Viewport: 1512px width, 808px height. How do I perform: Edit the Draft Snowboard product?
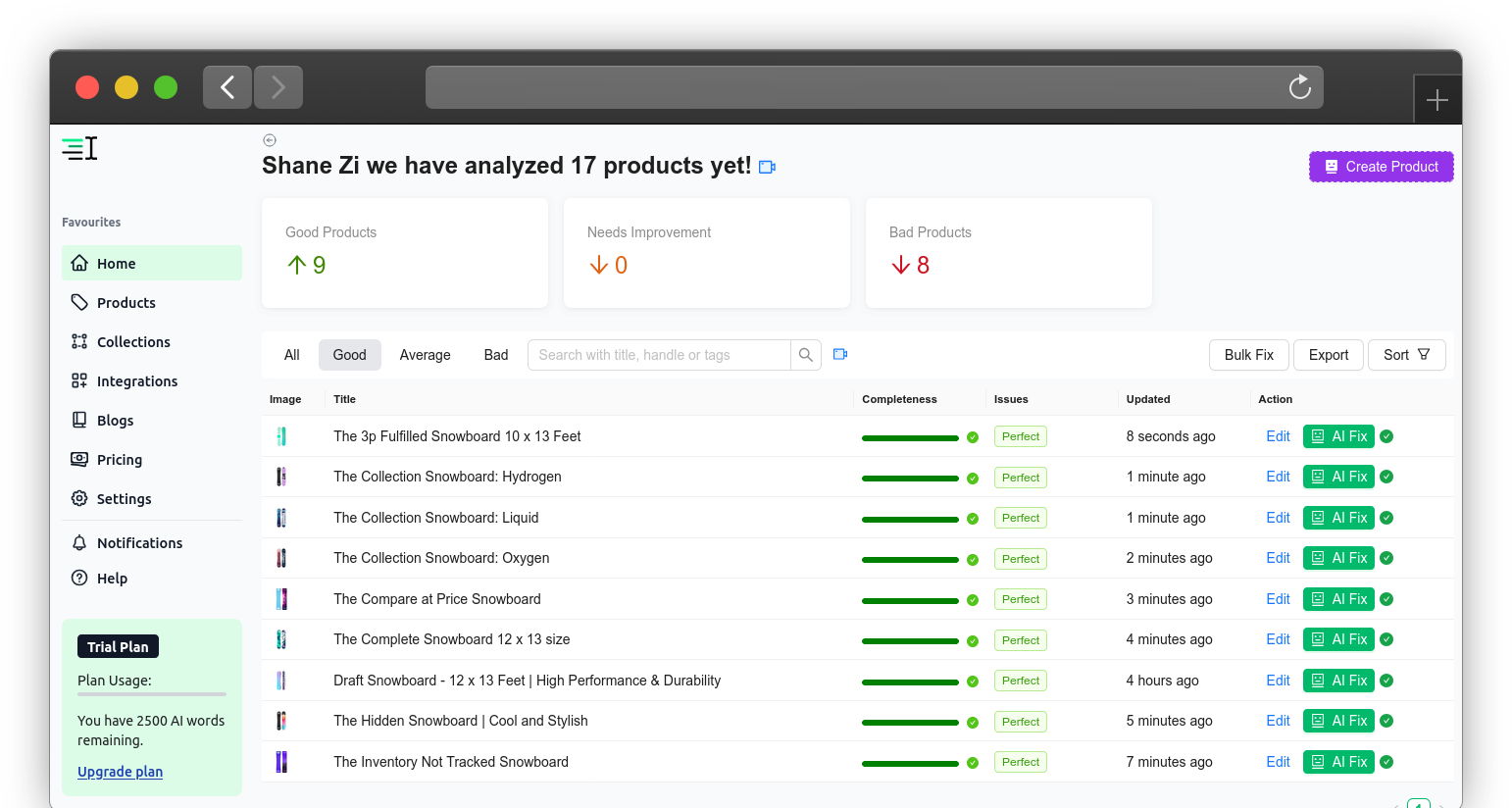[x=1278, y=681]
